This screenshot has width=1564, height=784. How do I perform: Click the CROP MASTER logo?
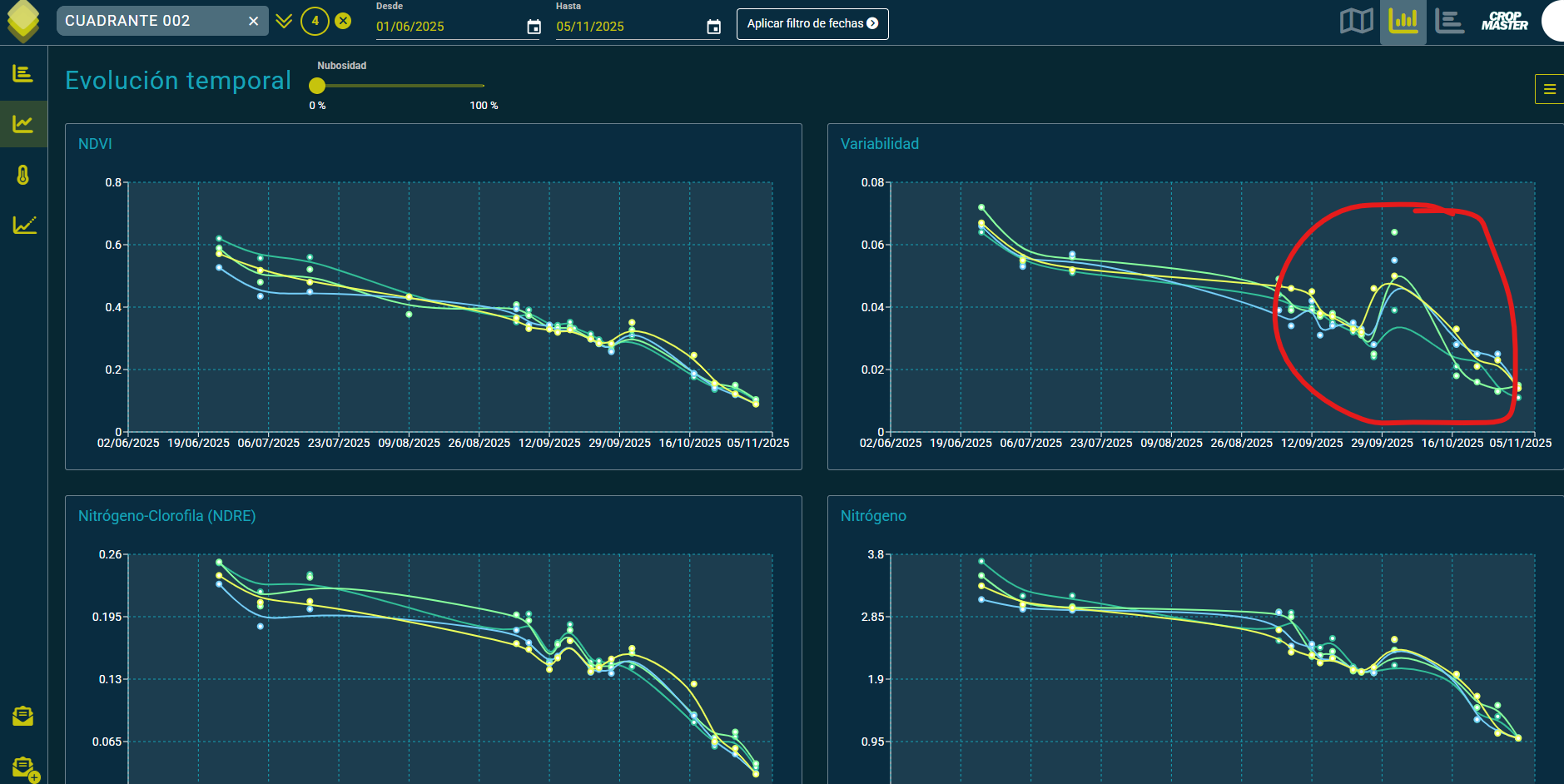click(x=1504, y=21)
